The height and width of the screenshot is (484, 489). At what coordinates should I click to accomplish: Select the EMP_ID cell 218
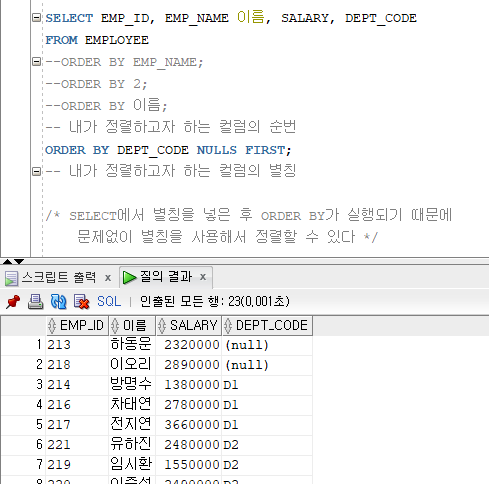77,365
